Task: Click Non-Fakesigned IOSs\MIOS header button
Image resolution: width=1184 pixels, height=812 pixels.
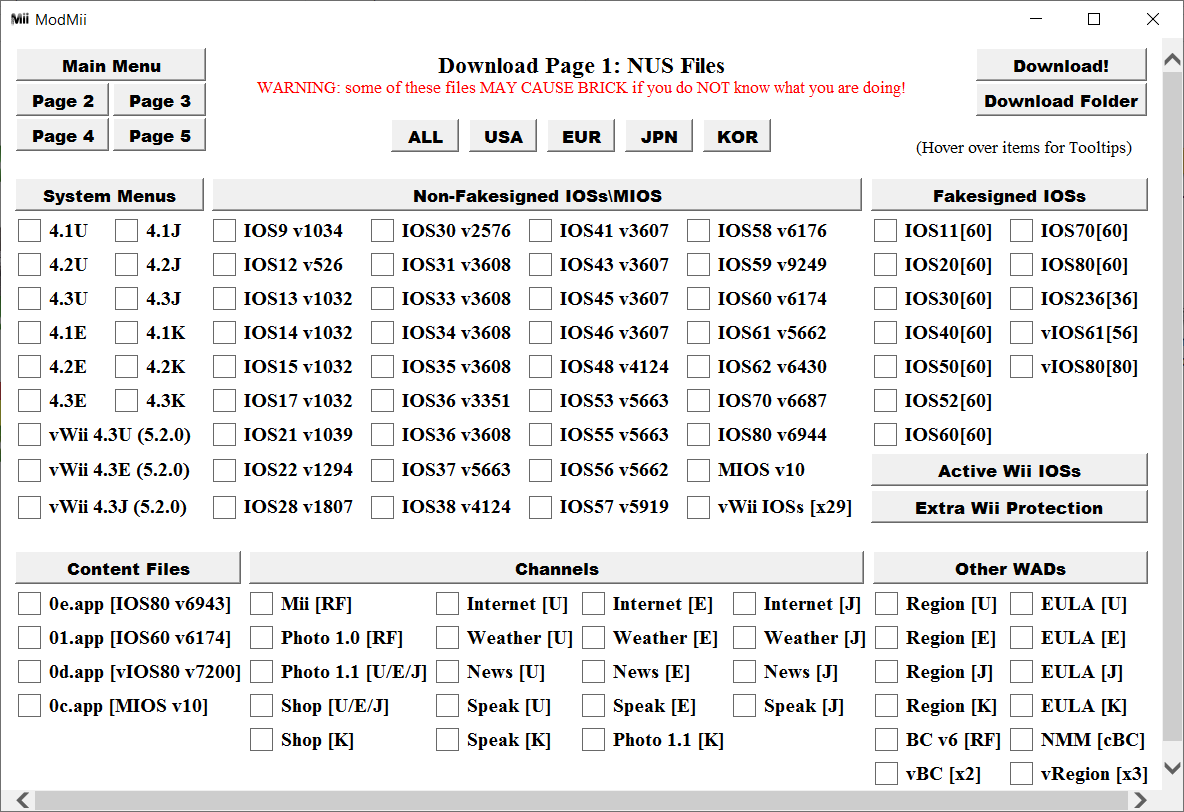Action: tap(537, 195)
